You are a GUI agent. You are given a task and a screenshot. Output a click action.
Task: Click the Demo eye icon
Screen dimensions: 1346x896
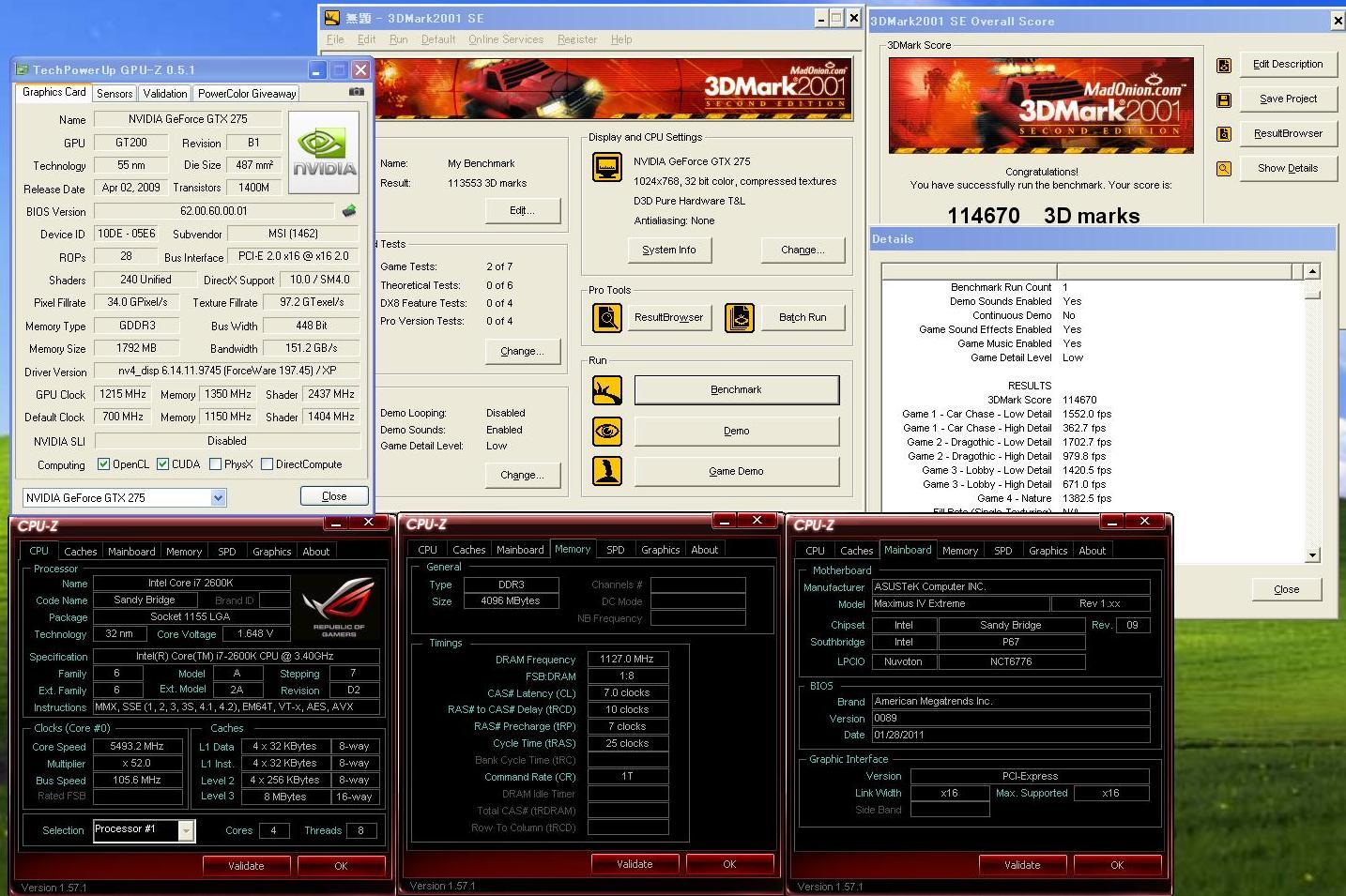point(606,431)
